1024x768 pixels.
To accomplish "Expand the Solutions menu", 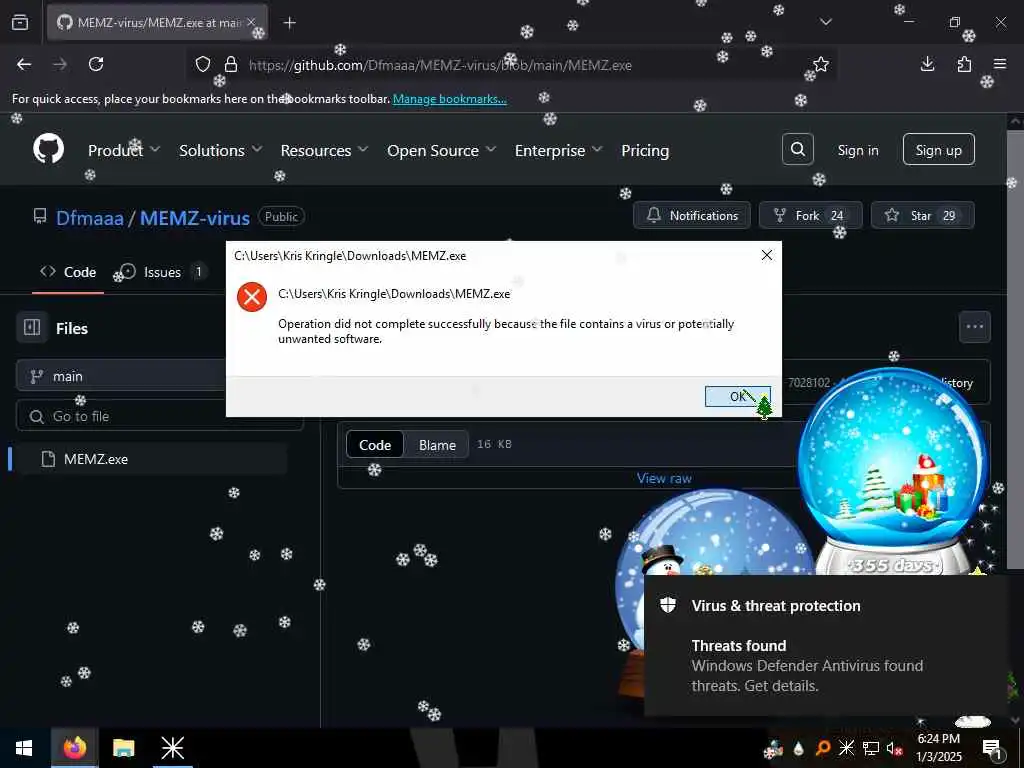I will [x=221, y=150].
